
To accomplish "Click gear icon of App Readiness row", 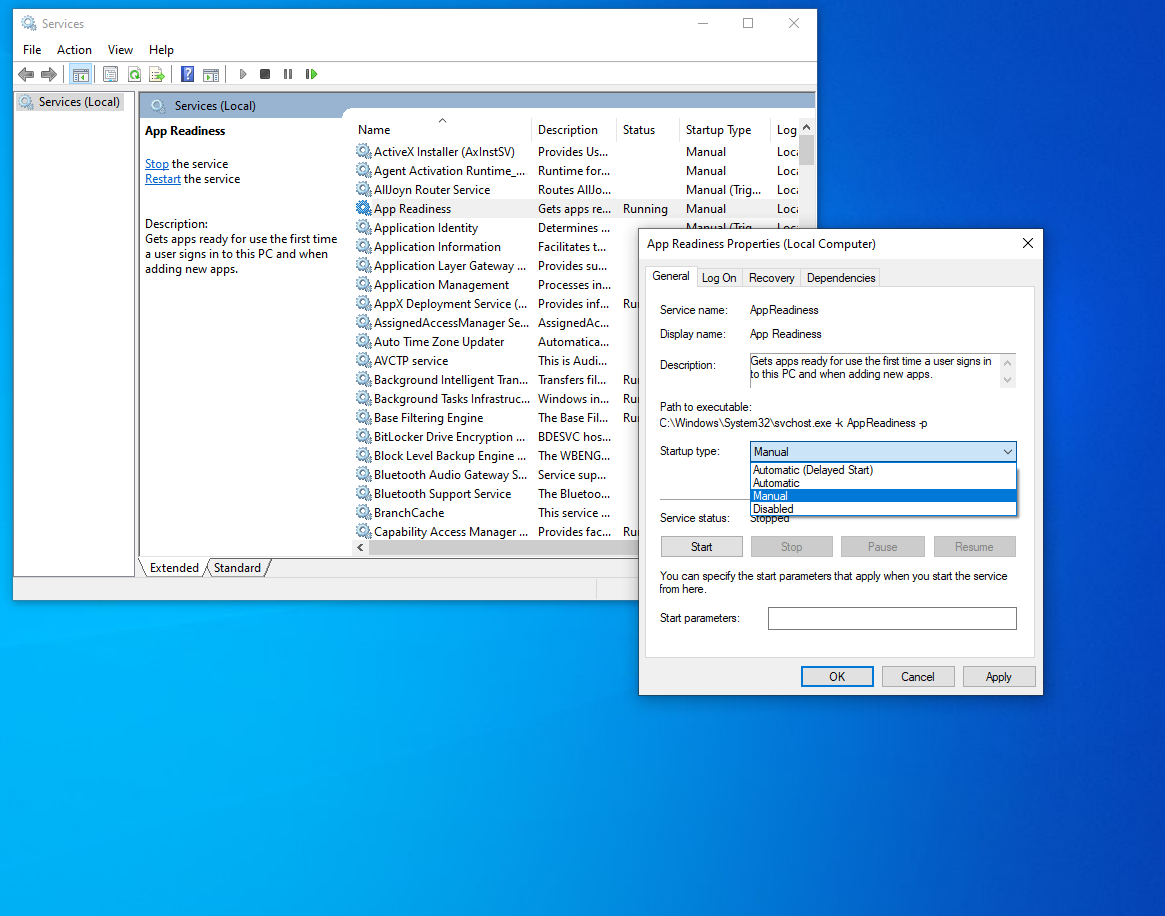I will coord(363,209).
